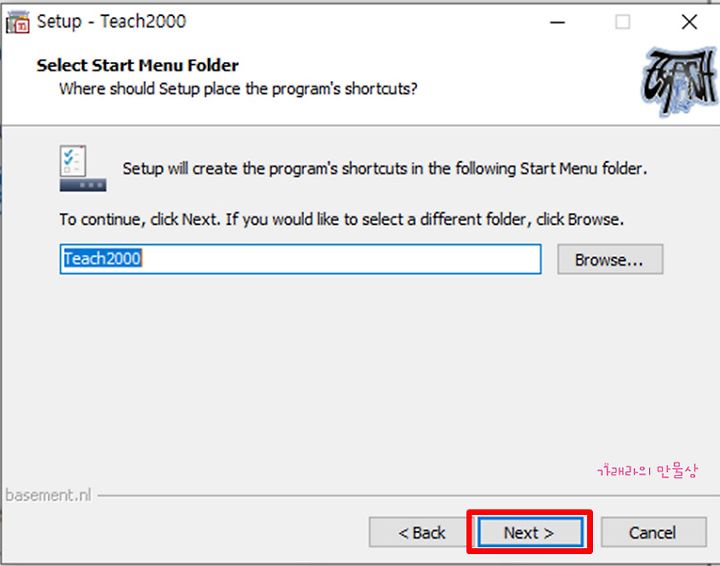Close the Teach2000 Setup dialog
Screen dimensions: 720x566
click(x=689, y=22)
